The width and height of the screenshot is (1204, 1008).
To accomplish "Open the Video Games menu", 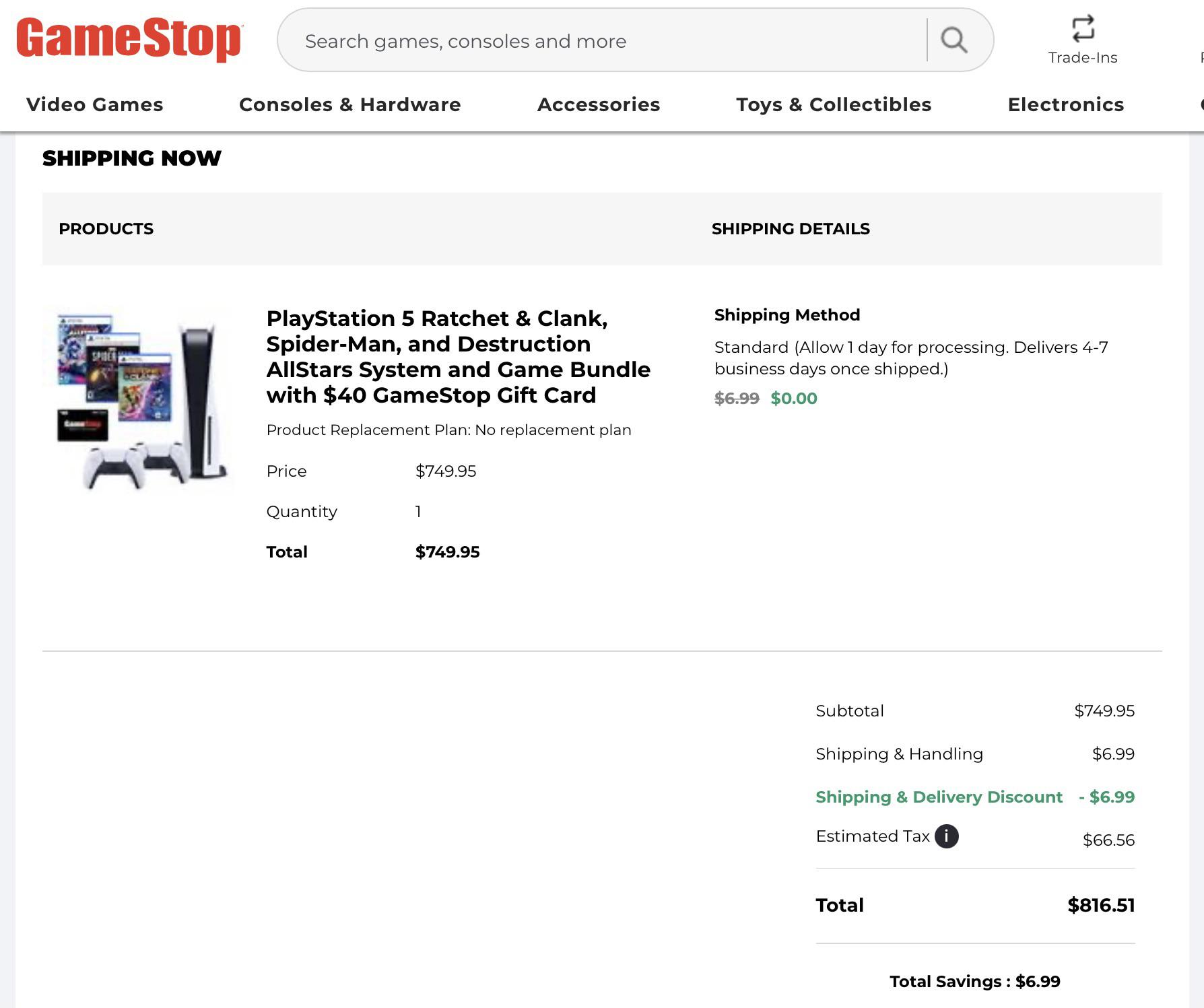I will (x=94, y=104).
